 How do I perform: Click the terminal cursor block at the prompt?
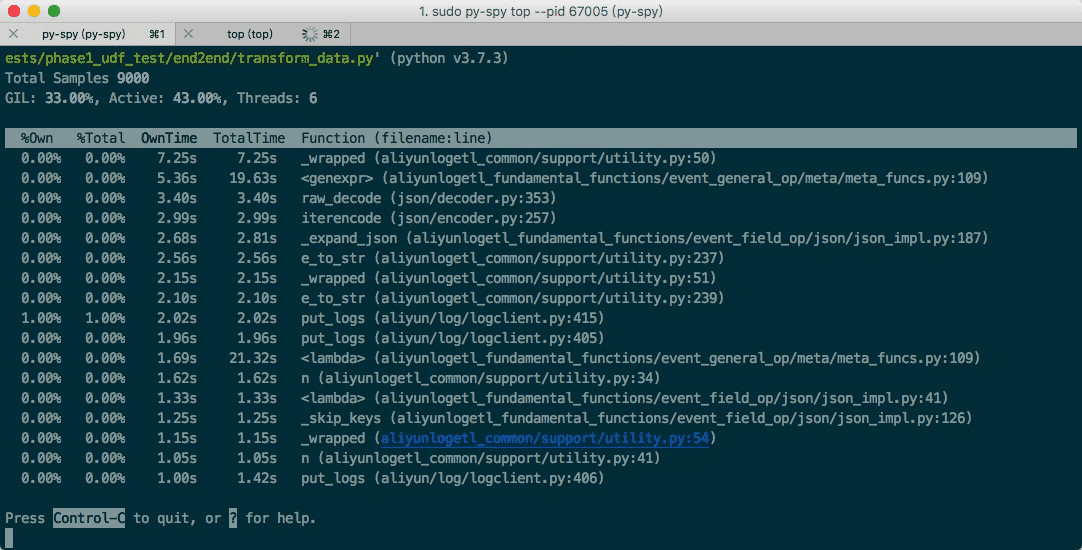click(9, 538)
